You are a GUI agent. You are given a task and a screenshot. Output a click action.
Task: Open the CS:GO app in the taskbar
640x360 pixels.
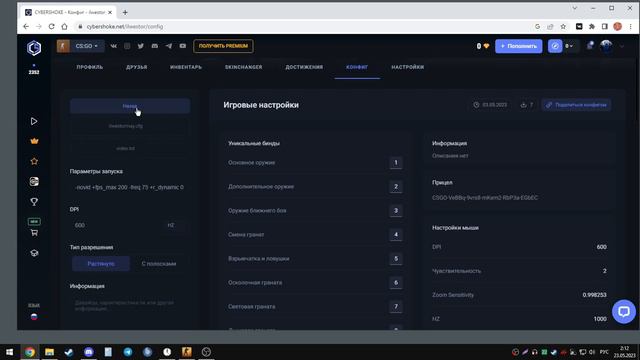tap(187, 352)
